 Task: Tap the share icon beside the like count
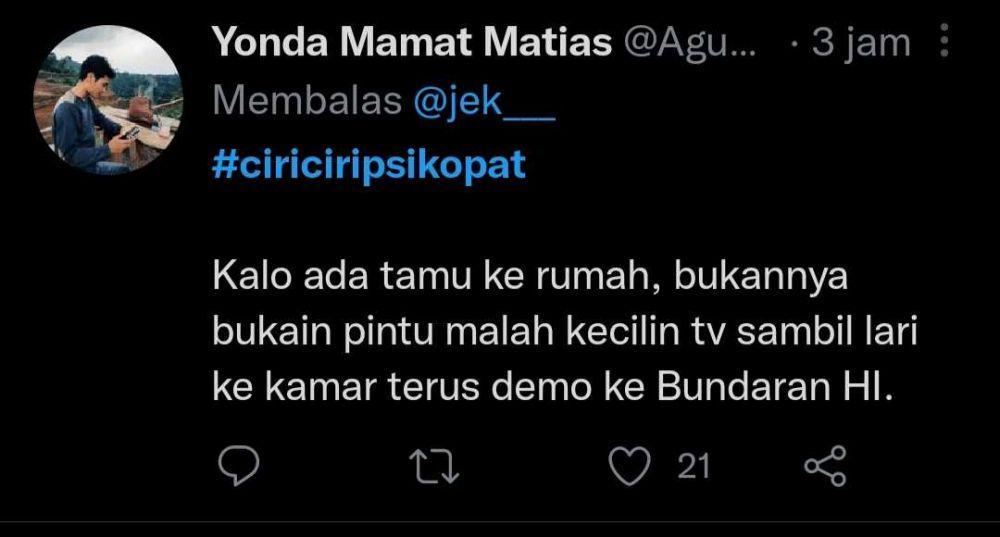click(825, 466)
